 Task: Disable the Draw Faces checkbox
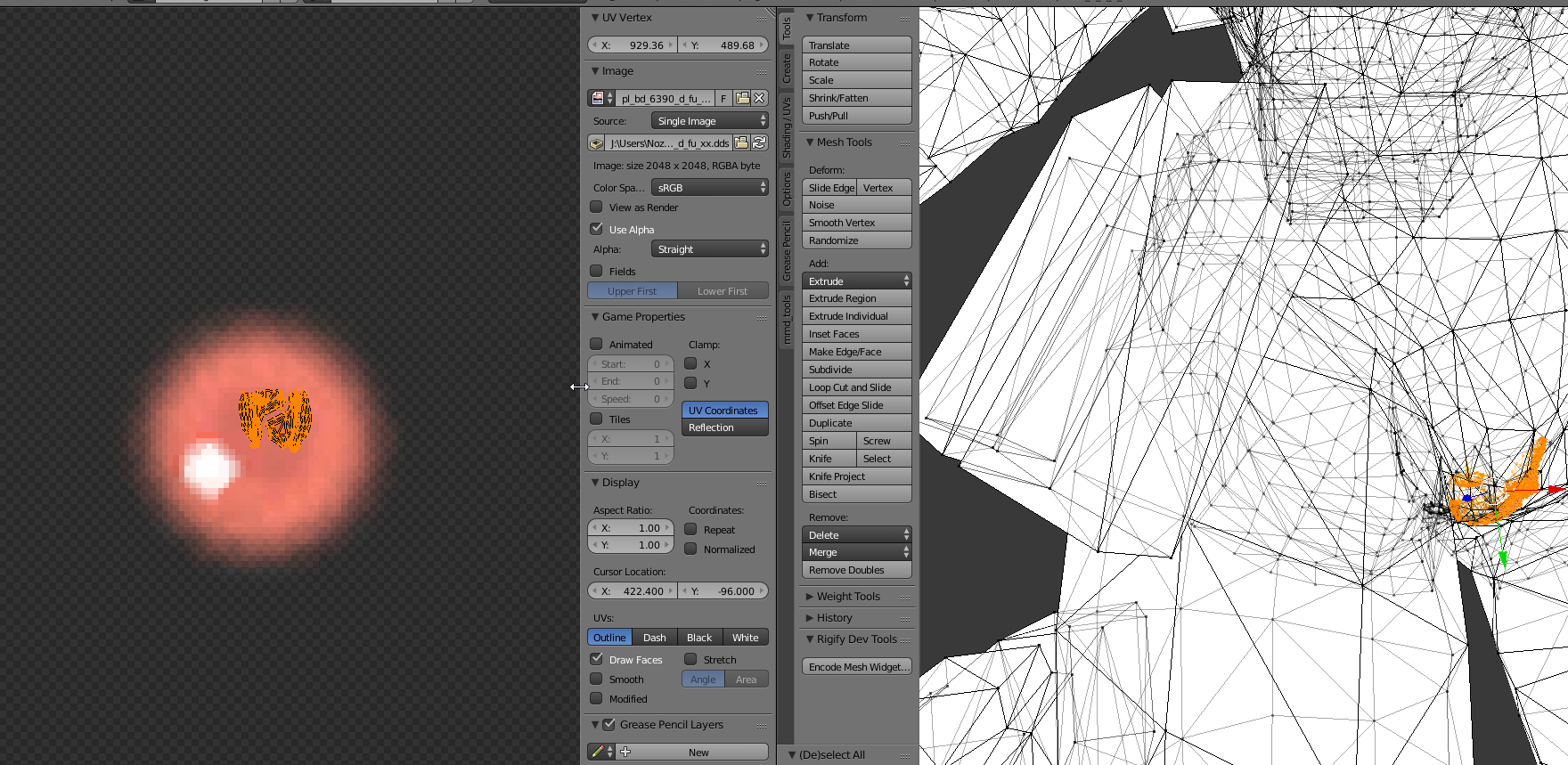(597, 659)
